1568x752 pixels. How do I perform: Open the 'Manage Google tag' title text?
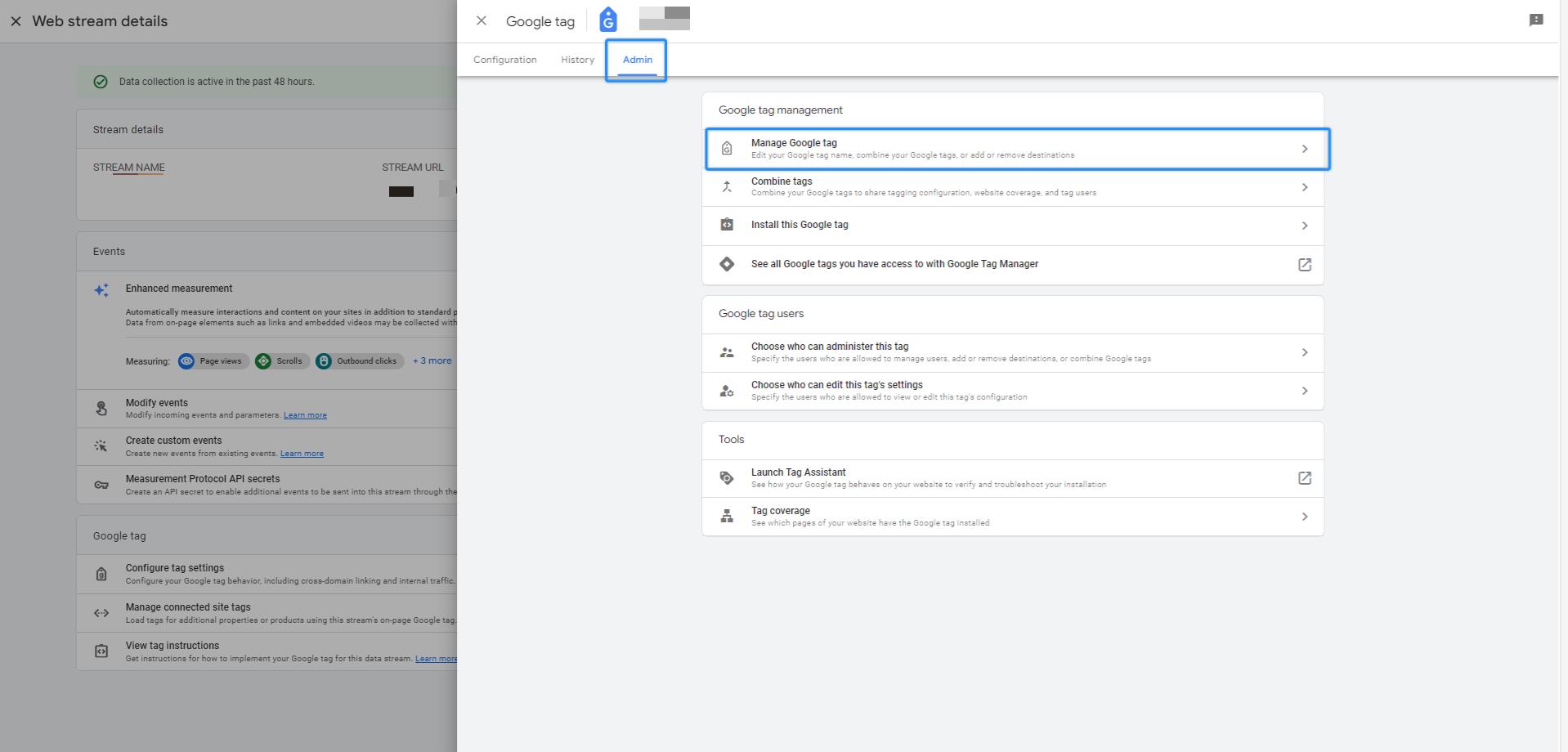coord(794,143)
